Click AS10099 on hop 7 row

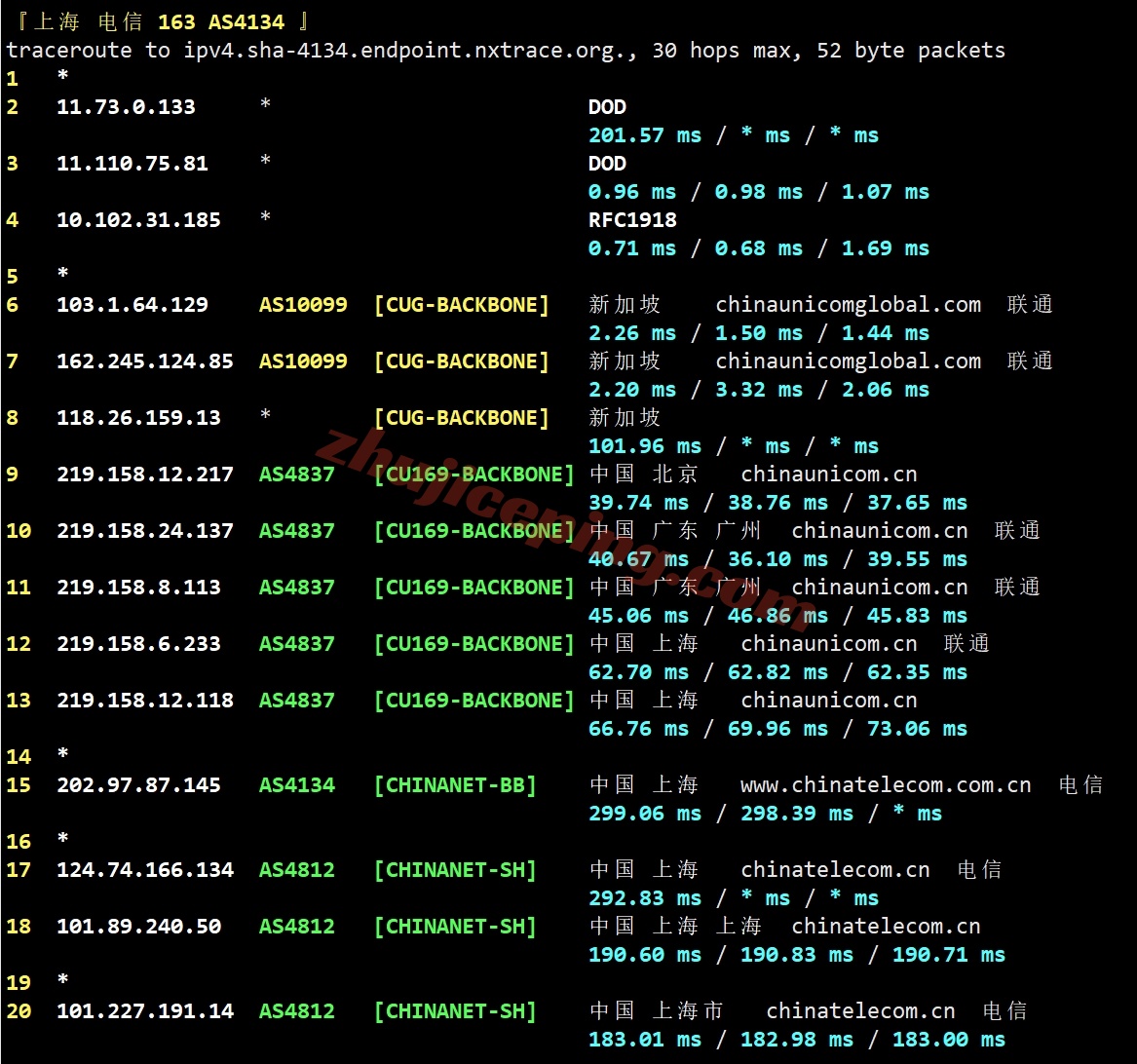(303, 361)
